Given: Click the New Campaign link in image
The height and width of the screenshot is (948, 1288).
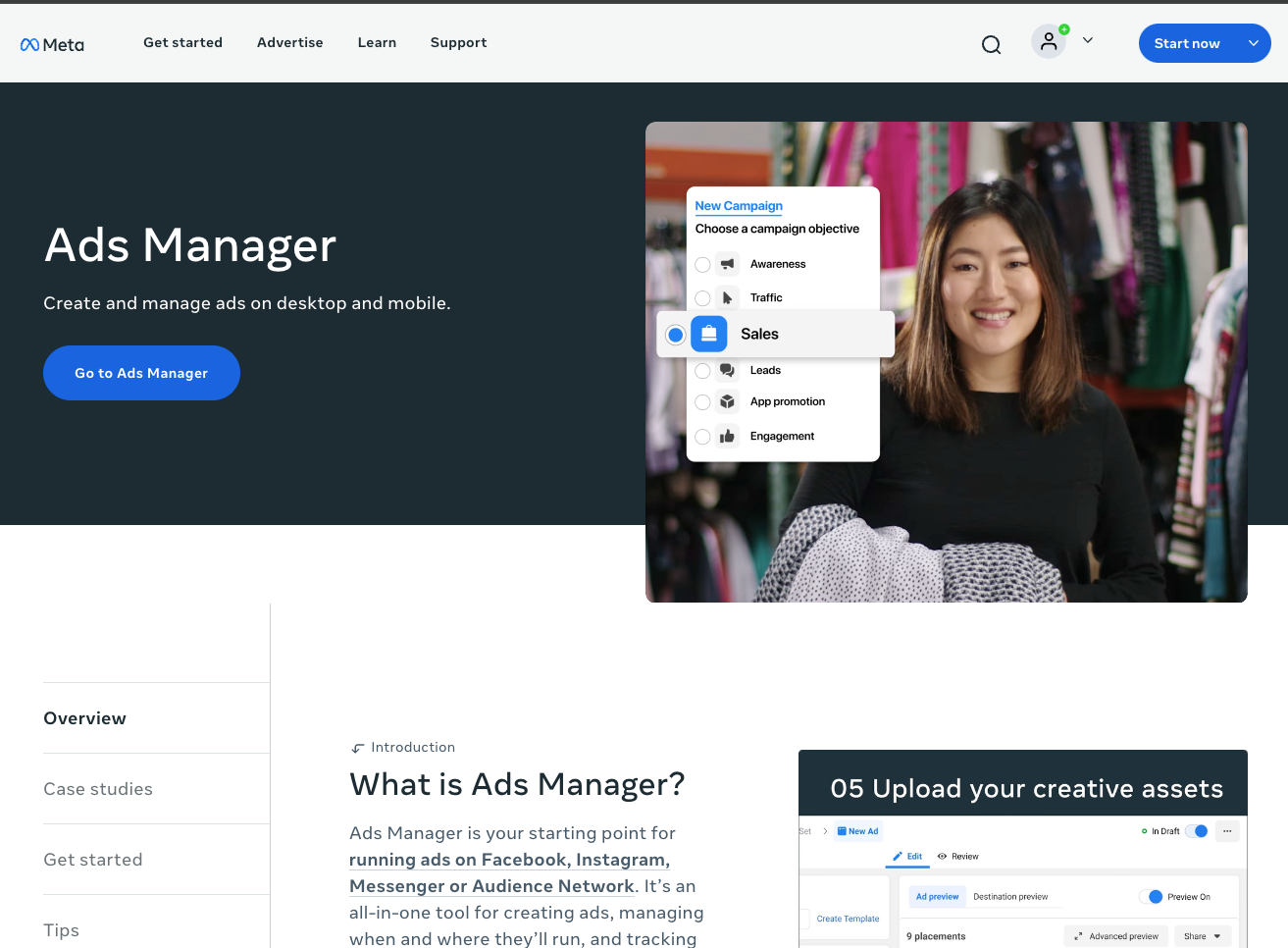Looking at the screenshot, I should pyautogui.click(x=739, y=206).
